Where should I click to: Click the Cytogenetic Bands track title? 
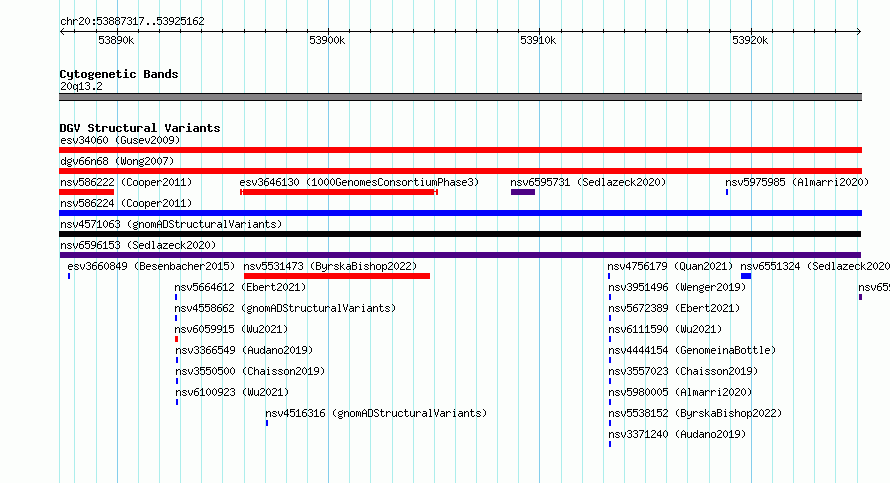coord(119,74)
